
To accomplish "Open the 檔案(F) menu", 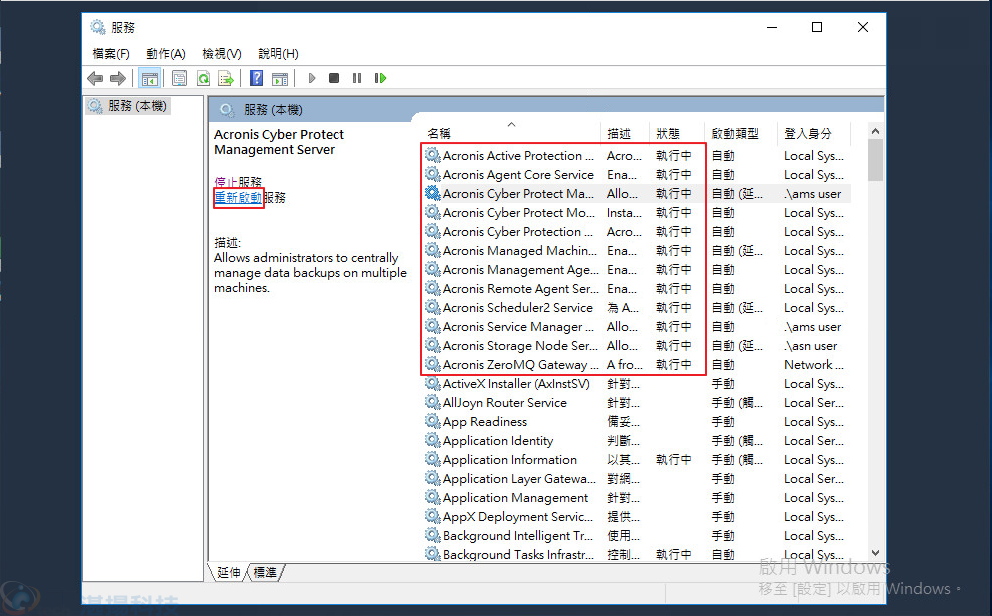I will click(111, 54).
